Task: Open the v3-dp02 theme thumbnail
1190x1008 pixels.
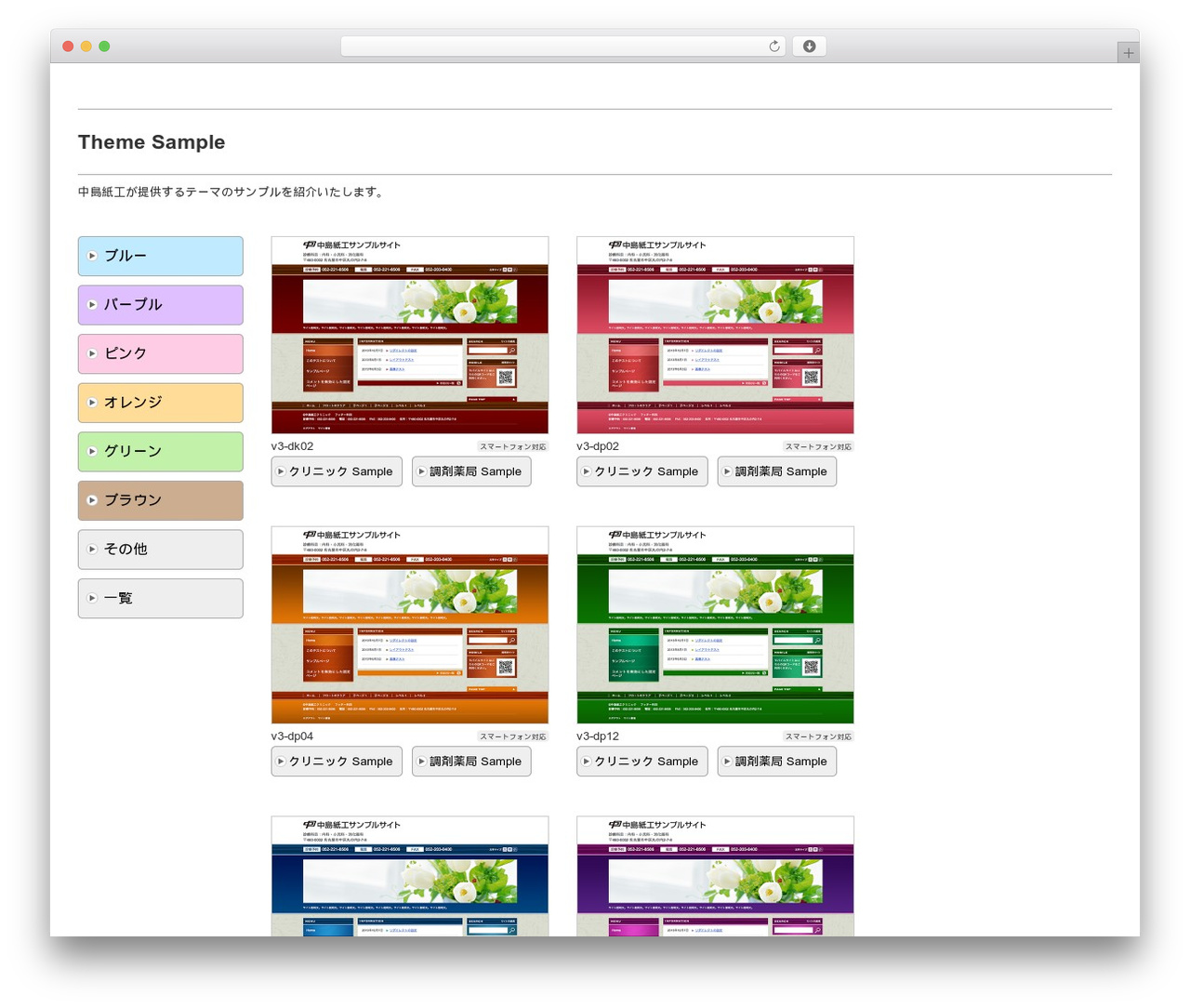Action: pos(715,335)
